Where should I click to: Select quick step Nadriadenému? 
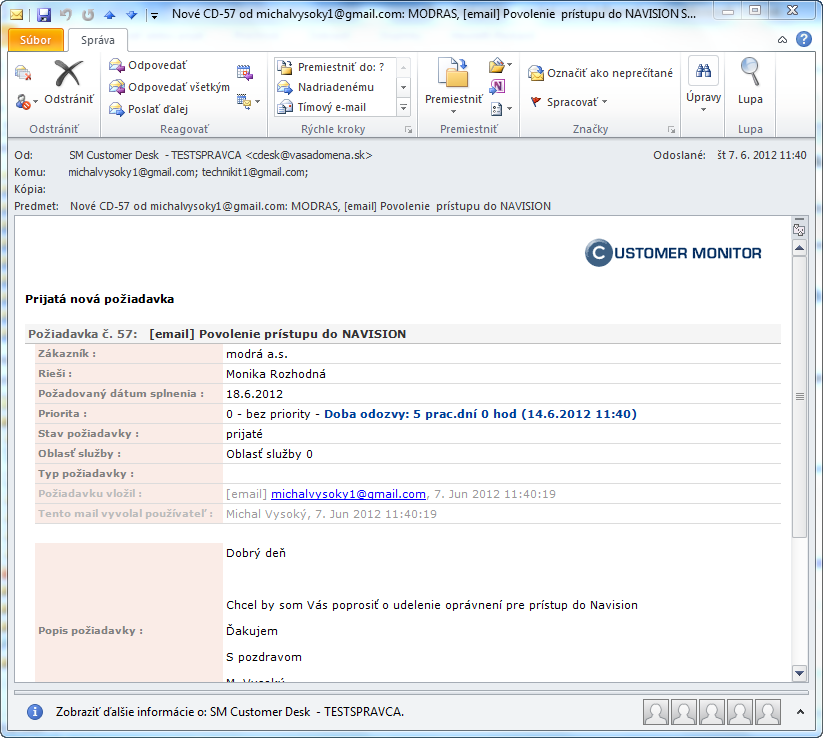click(335, 87)
